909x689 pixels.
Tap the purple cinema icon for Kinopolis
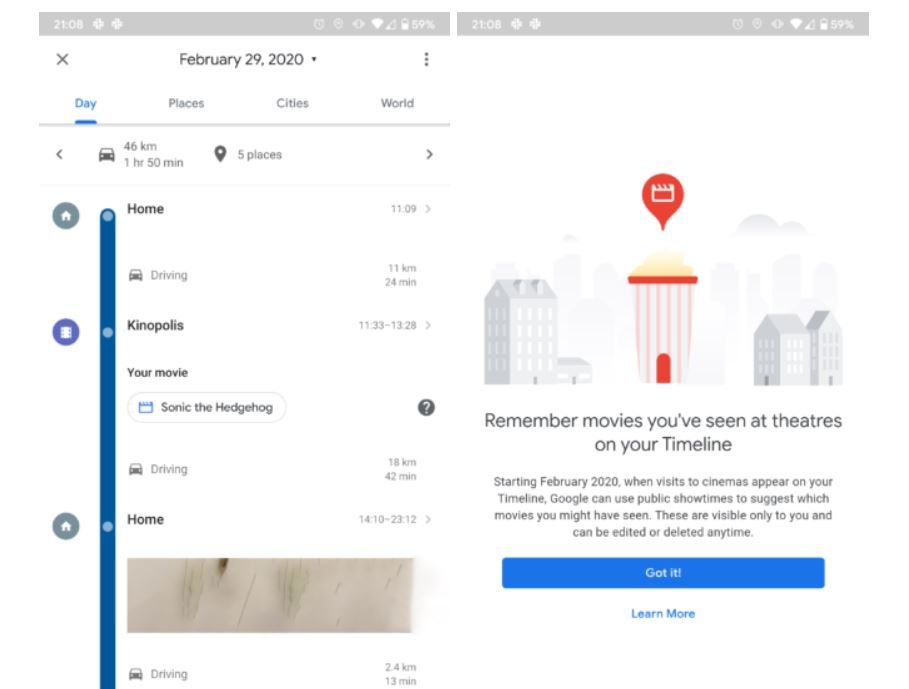coord(66,332)
